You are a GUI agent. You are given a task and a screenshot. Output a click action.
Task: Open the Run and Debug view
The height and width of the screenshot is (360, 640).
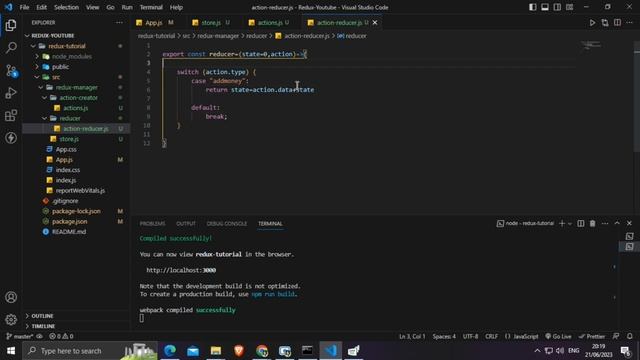[x=11, y=93]
